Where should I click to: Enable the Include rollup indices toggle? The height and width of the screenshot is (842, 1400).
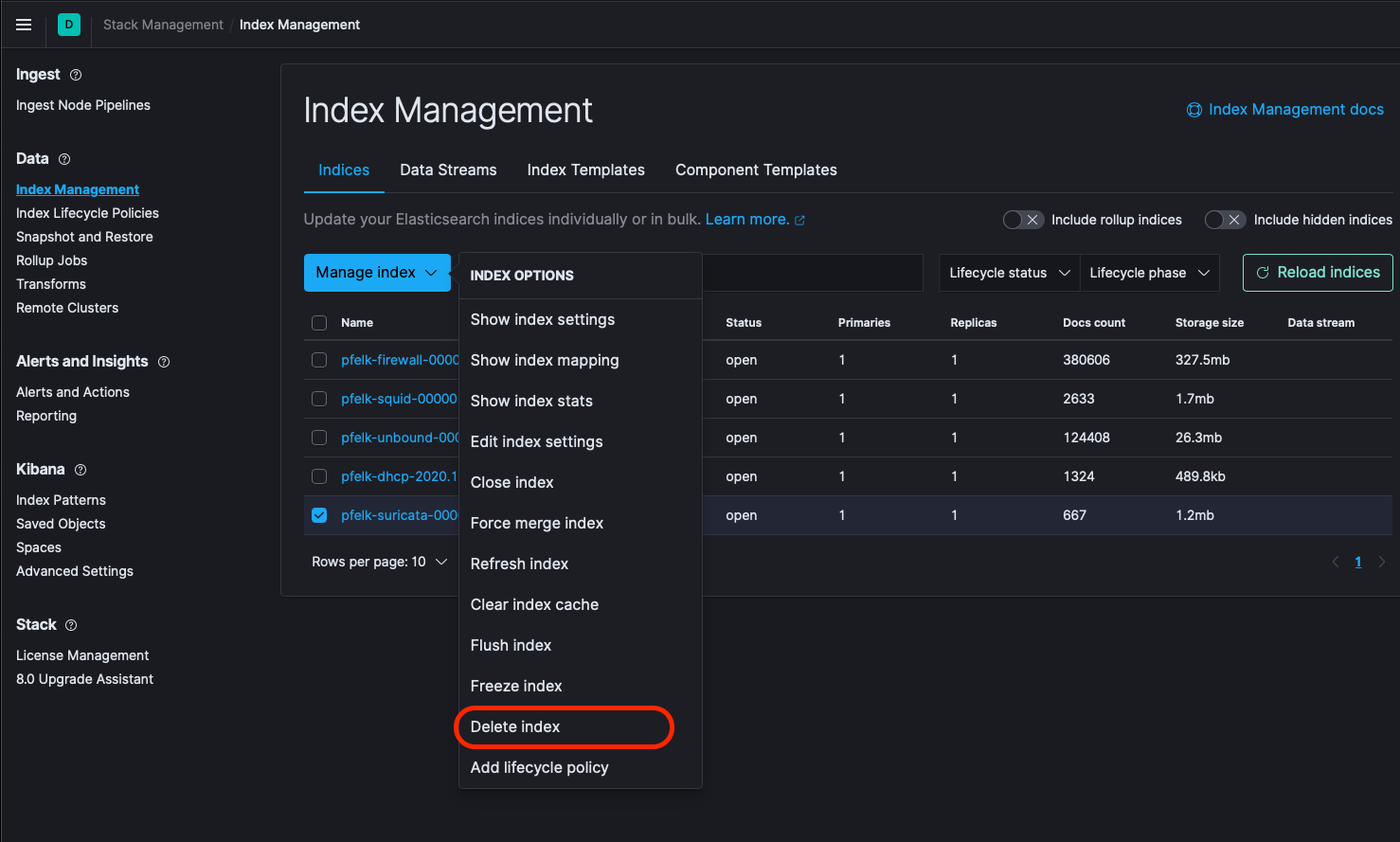1023,219
